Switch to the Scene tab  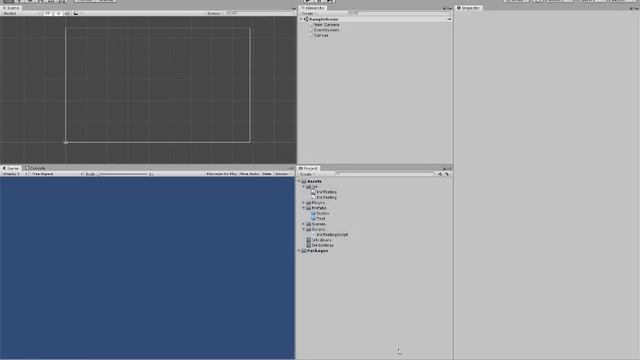point(11,8)
